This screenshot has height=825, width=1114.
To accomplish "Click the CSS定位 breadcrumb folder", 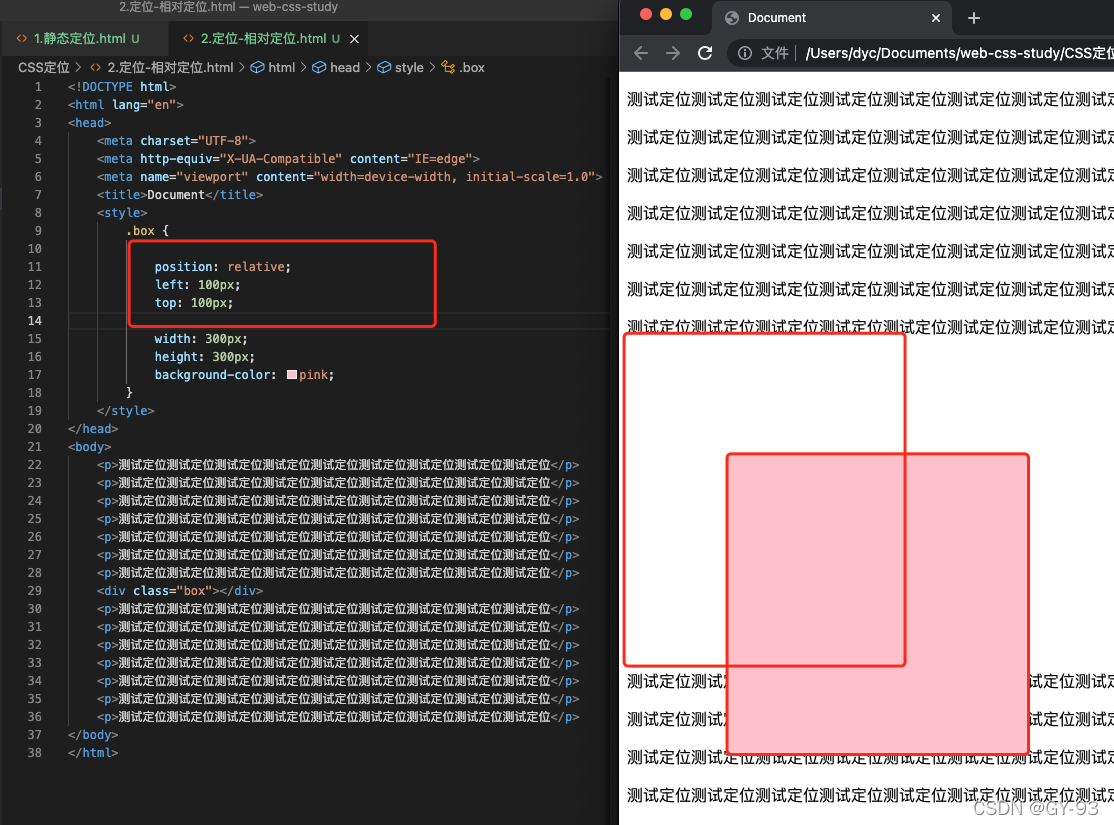I will 43,68.
